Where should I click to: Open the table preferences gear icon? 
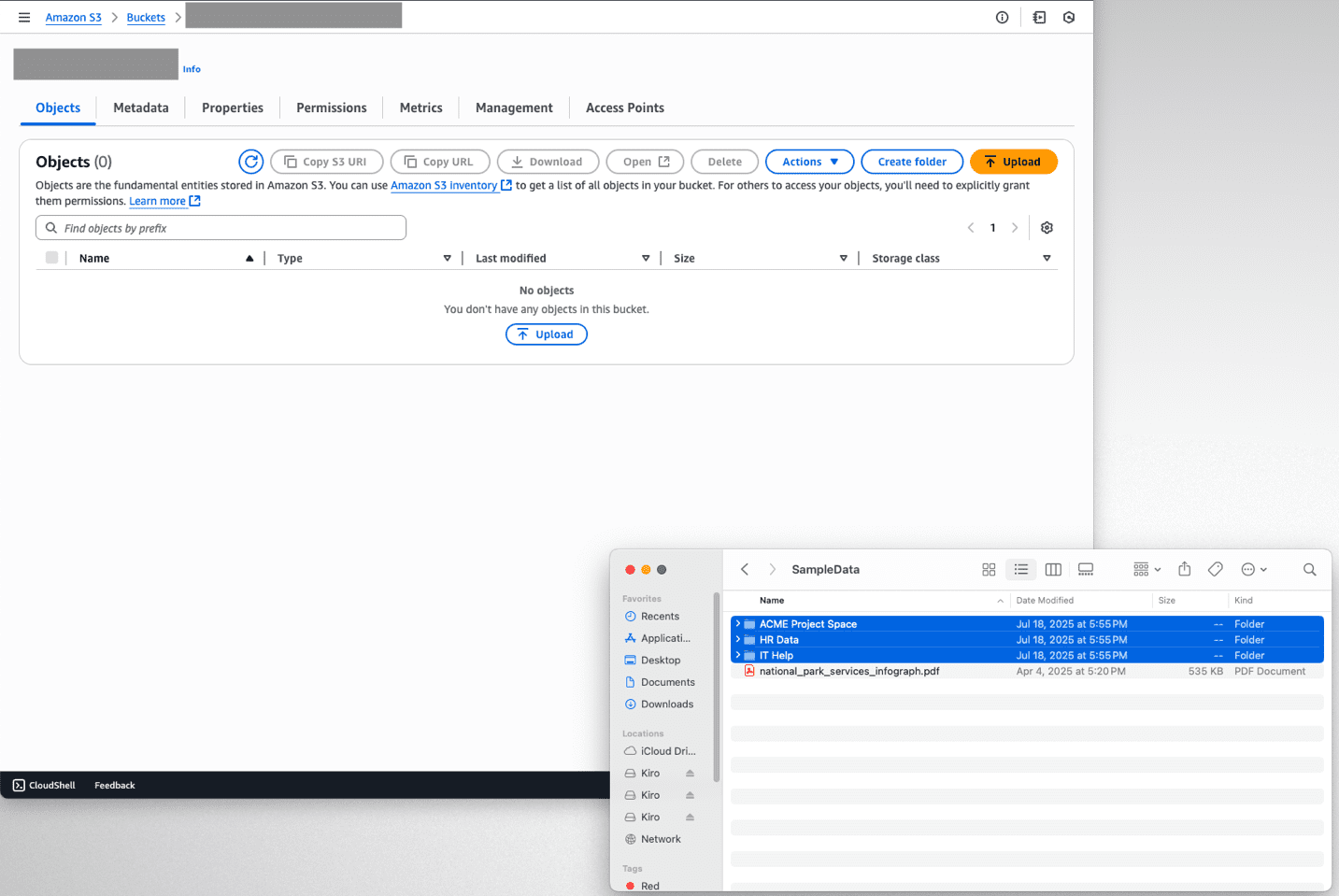(1047, 228)
